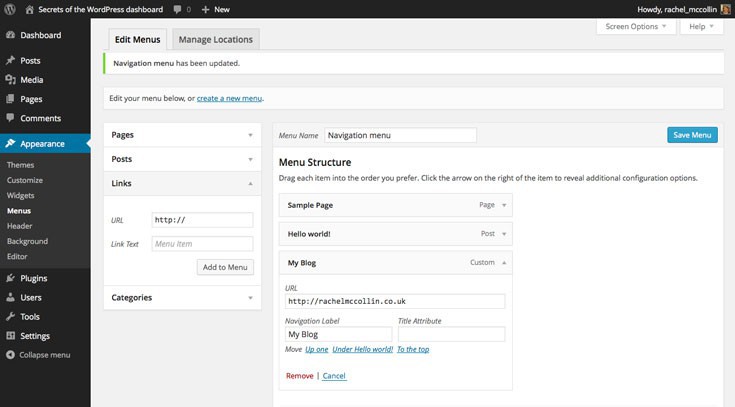Click the To the top link

pyautogui.click(x=413, y=349)
